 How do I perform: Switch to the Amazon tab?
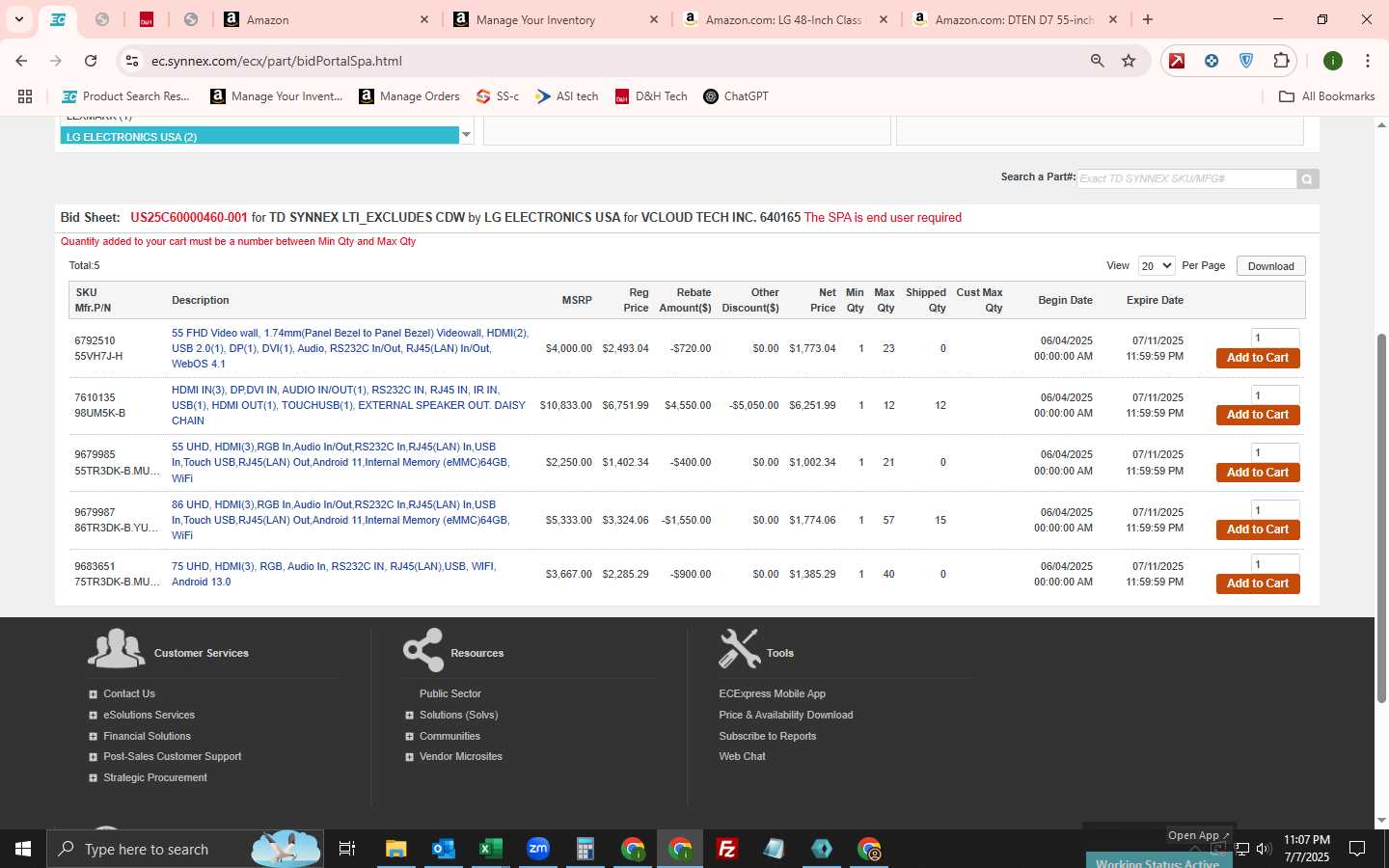point(326,19)
